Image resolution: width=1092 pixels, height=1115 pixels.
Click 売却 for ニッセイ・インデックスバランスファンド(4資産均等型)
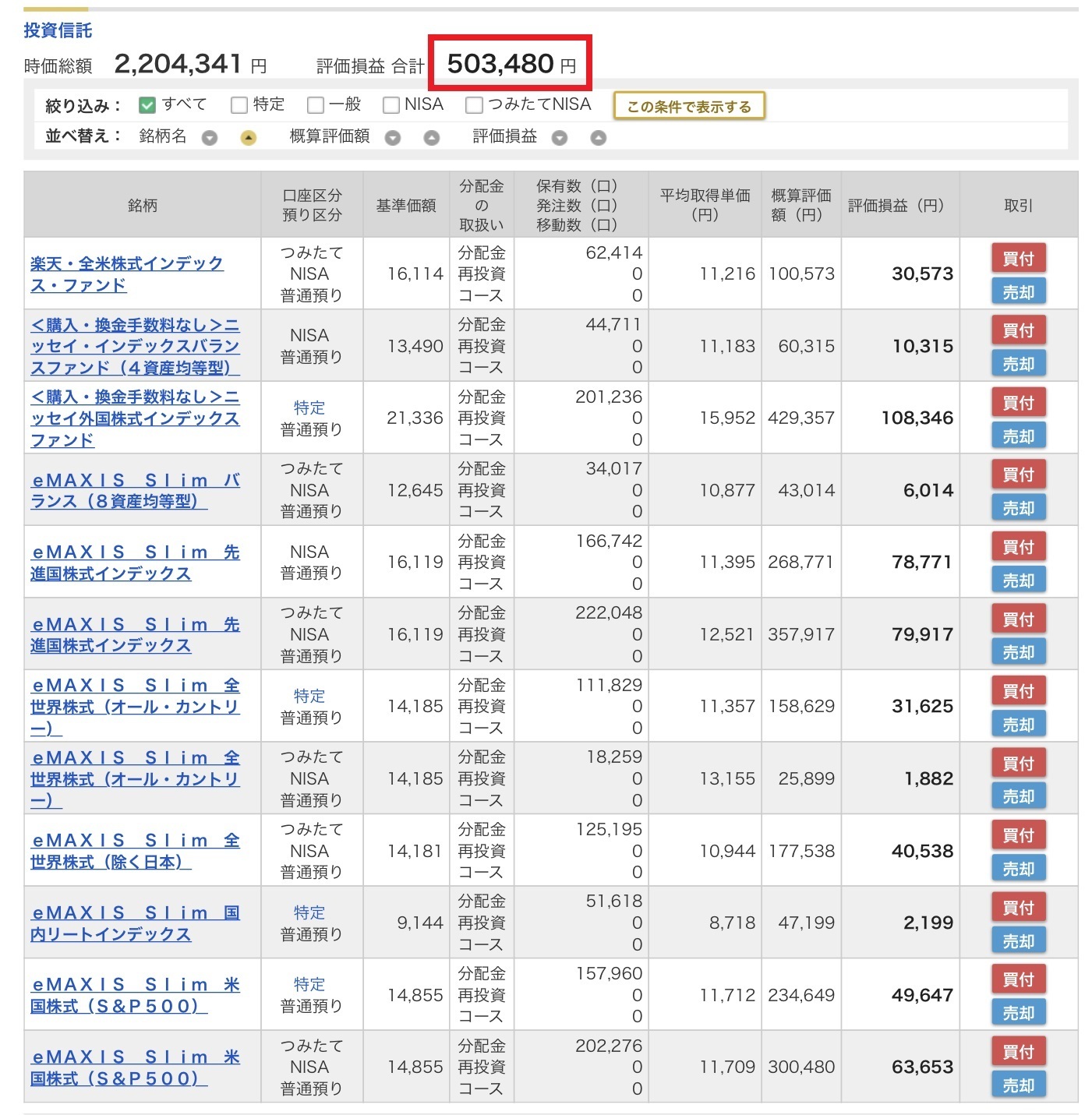[1017, 364]
